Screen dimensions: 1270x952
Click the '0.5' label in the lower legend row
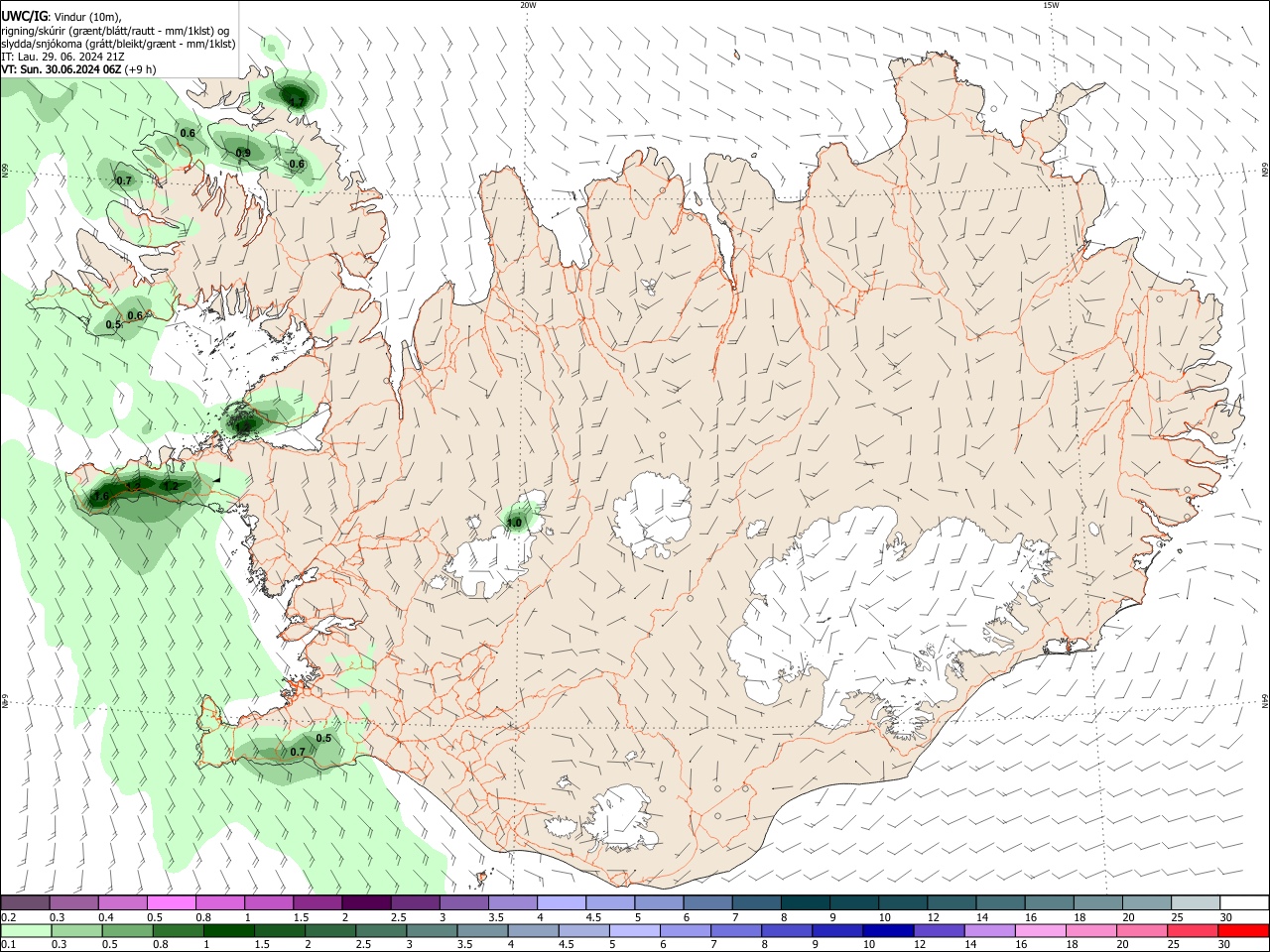pyautogui.click(x=108, y=946)
